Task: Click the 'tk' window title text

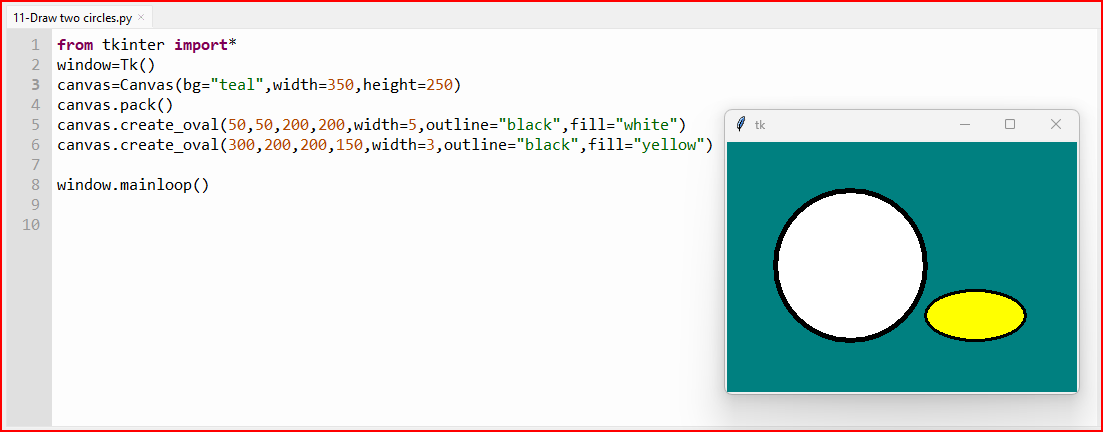Action: coord(760,125)
